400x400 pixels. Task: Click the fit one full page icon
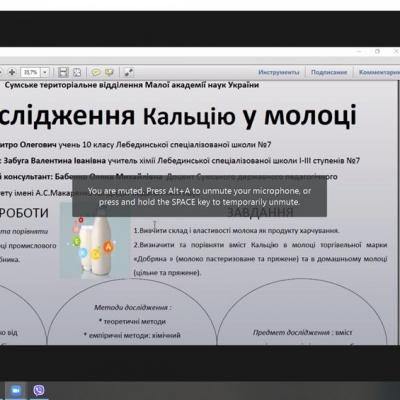(x=77, y=72)
